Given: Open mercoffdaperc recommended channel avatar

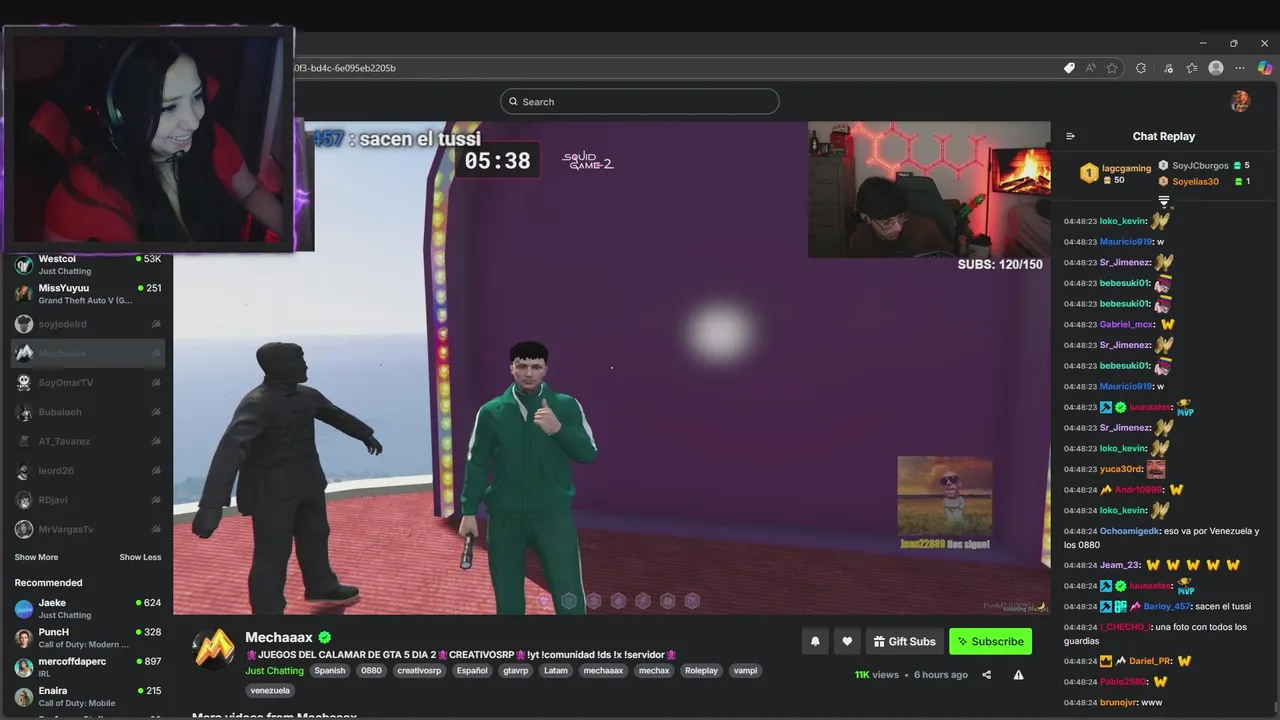Looking at the screenshot, I should click(24, 667).
